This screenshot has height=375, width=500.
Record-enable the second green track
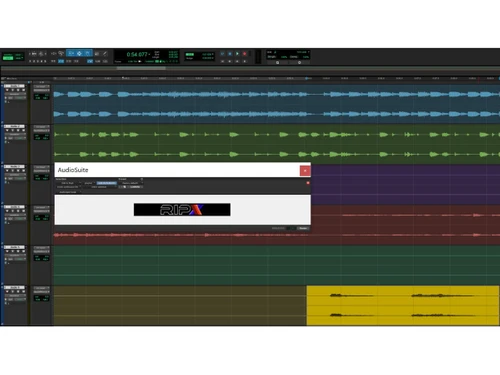coord(7,130)
